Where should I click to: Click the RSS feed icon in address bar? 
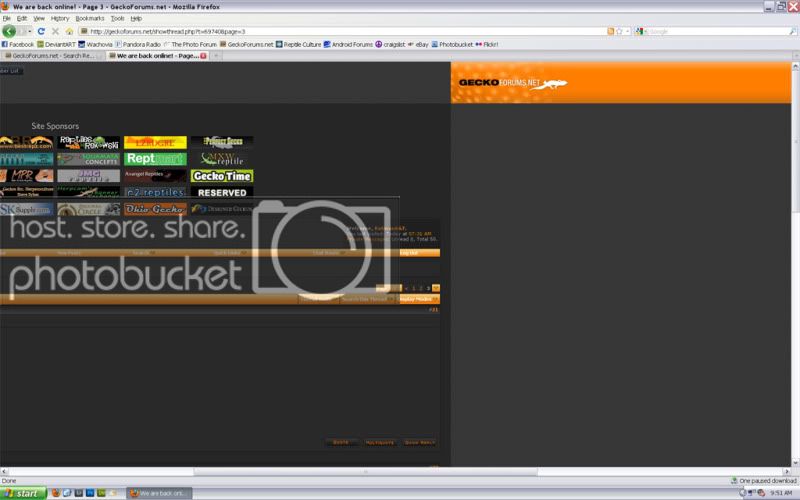pyautogui.click(x=610, y=32)
